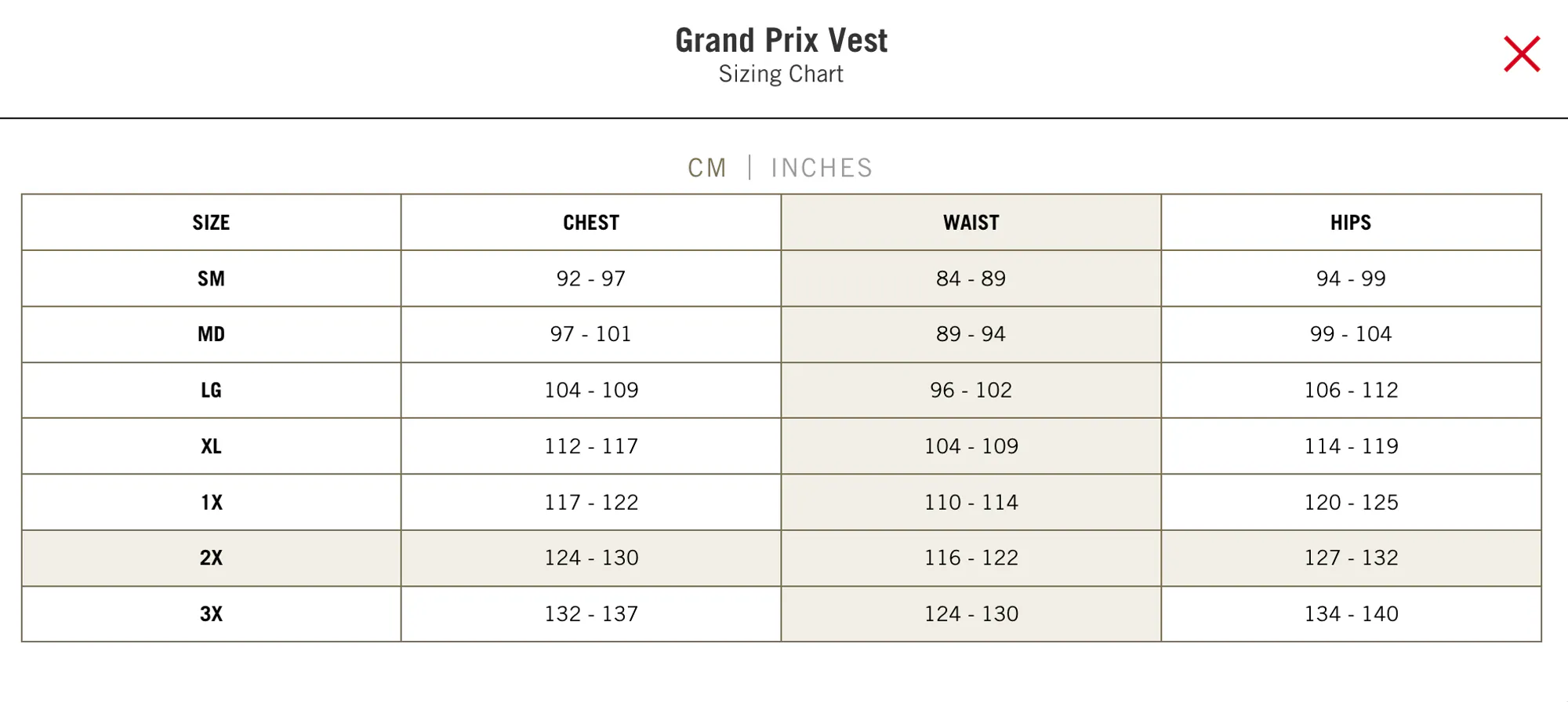Viewport: 1568px width, 702px height.
Task: Select the SM size row label
Action: pos(212,278)
